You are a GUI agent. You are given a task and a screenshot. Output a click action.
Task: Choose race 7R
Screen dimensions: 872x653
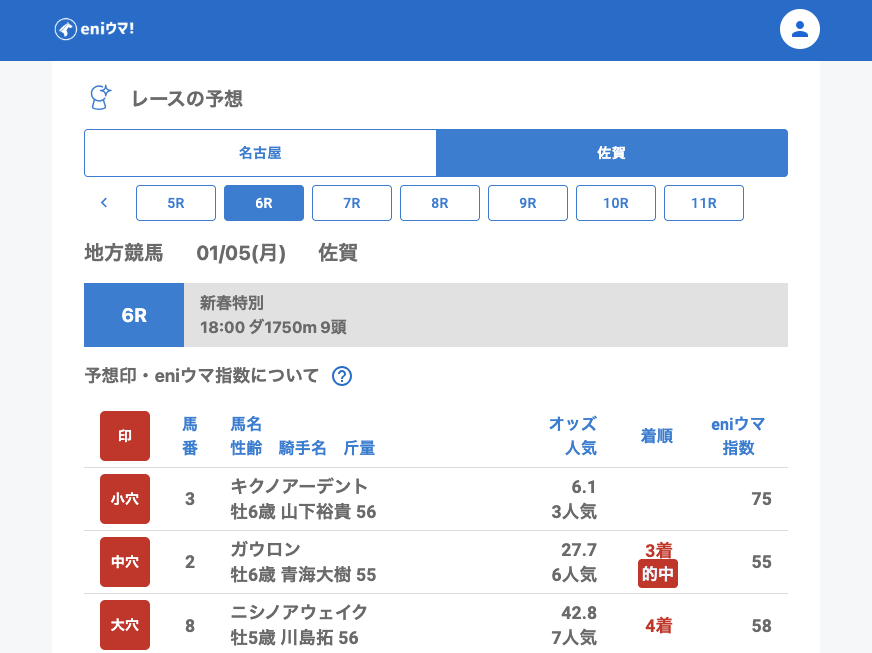click(352, 203)
